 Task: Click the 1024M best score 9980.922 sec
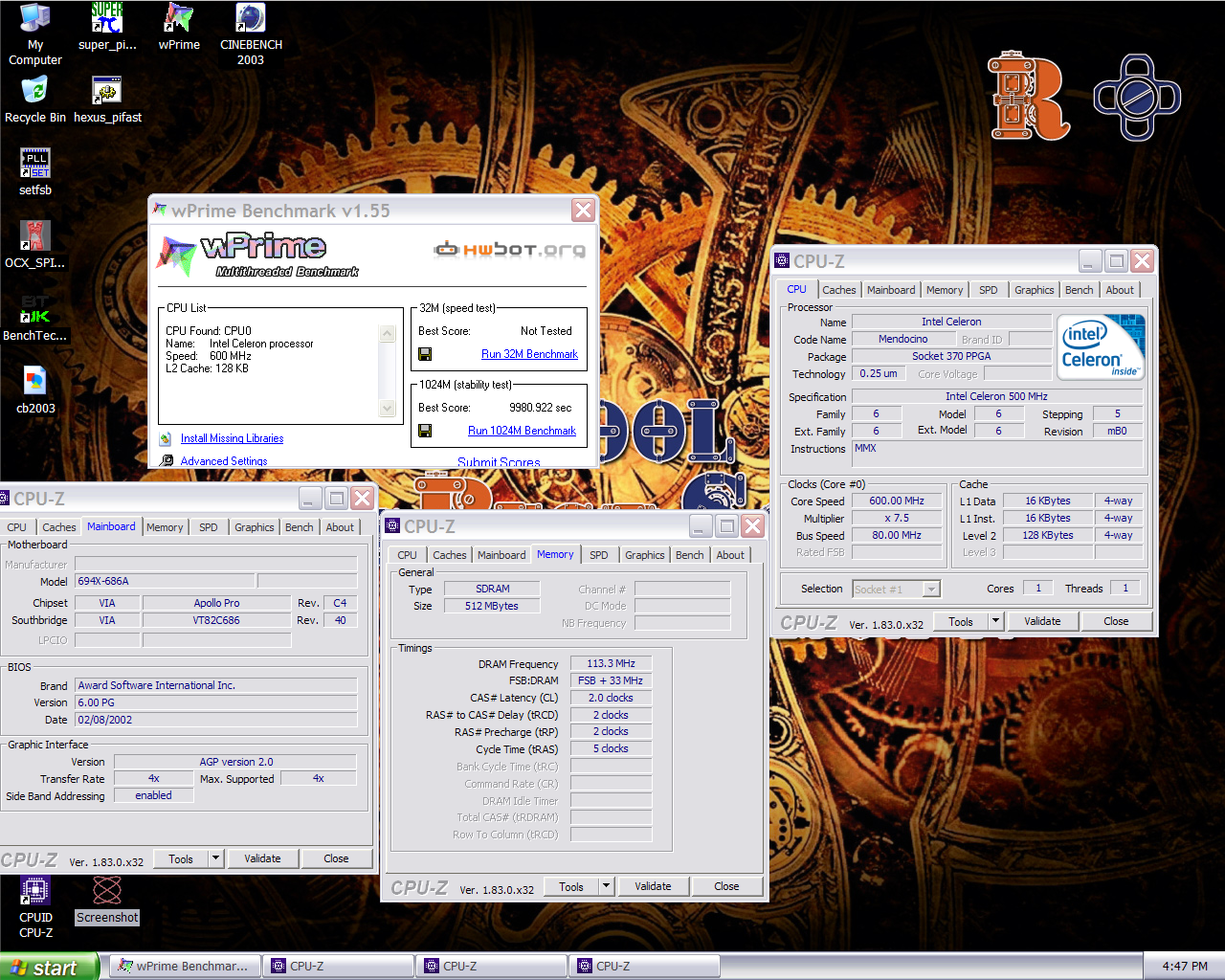click(540, 408)
